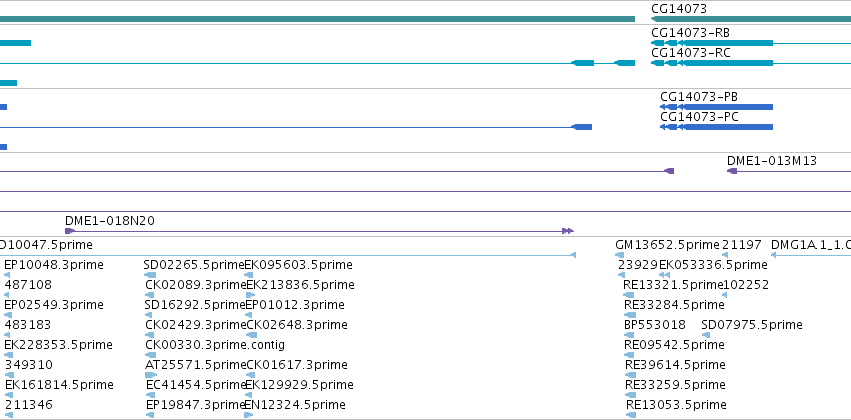Open the EP19847.3prime EST label

[x=196, y=405]
